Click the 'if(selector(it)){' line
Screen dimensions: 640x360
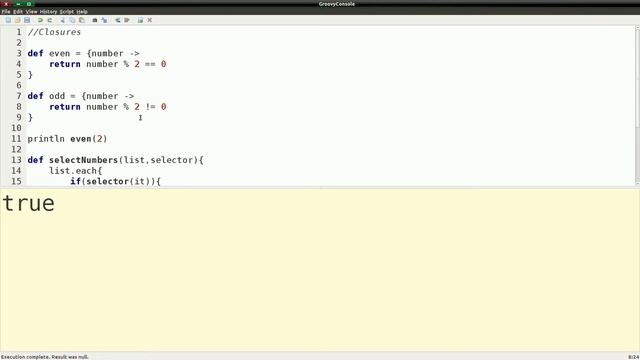116,181
